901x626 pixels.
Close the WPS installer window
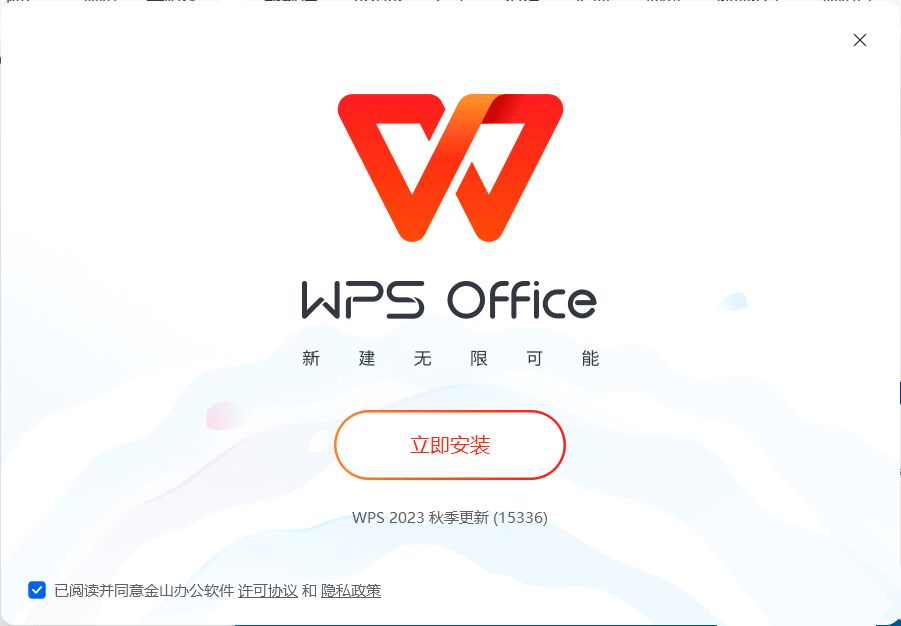860,40
